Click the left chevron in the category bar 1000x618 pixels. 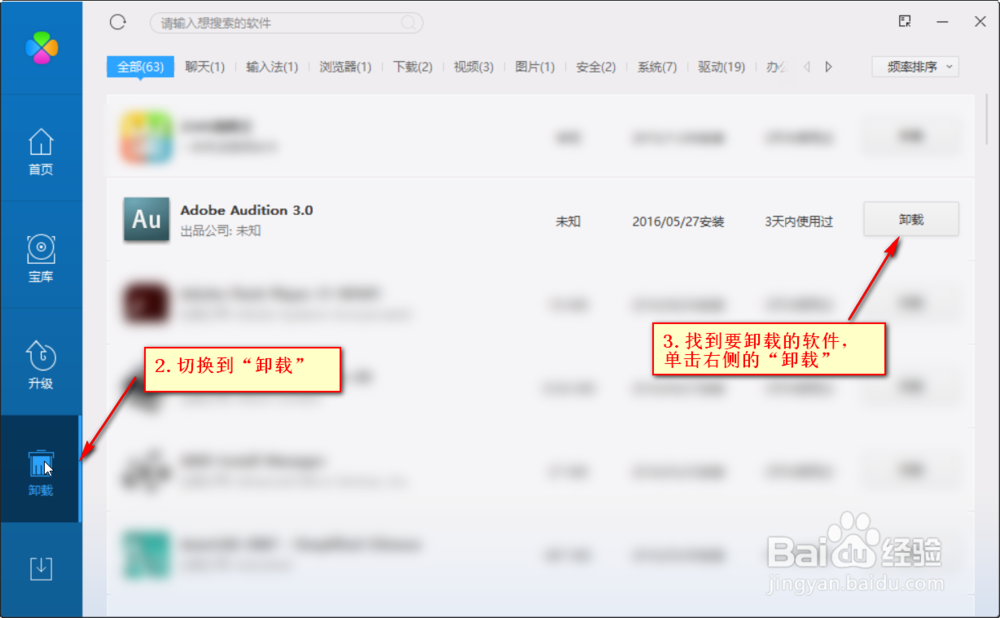click(x=808, y=66)
